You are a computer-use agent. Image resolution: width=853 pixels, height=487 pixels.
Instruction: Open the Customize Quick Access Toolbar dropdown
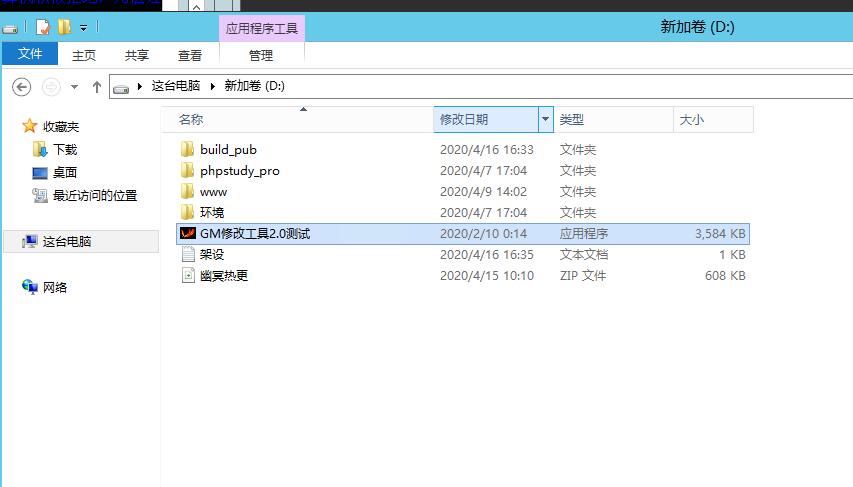click(x=84, y=28)
